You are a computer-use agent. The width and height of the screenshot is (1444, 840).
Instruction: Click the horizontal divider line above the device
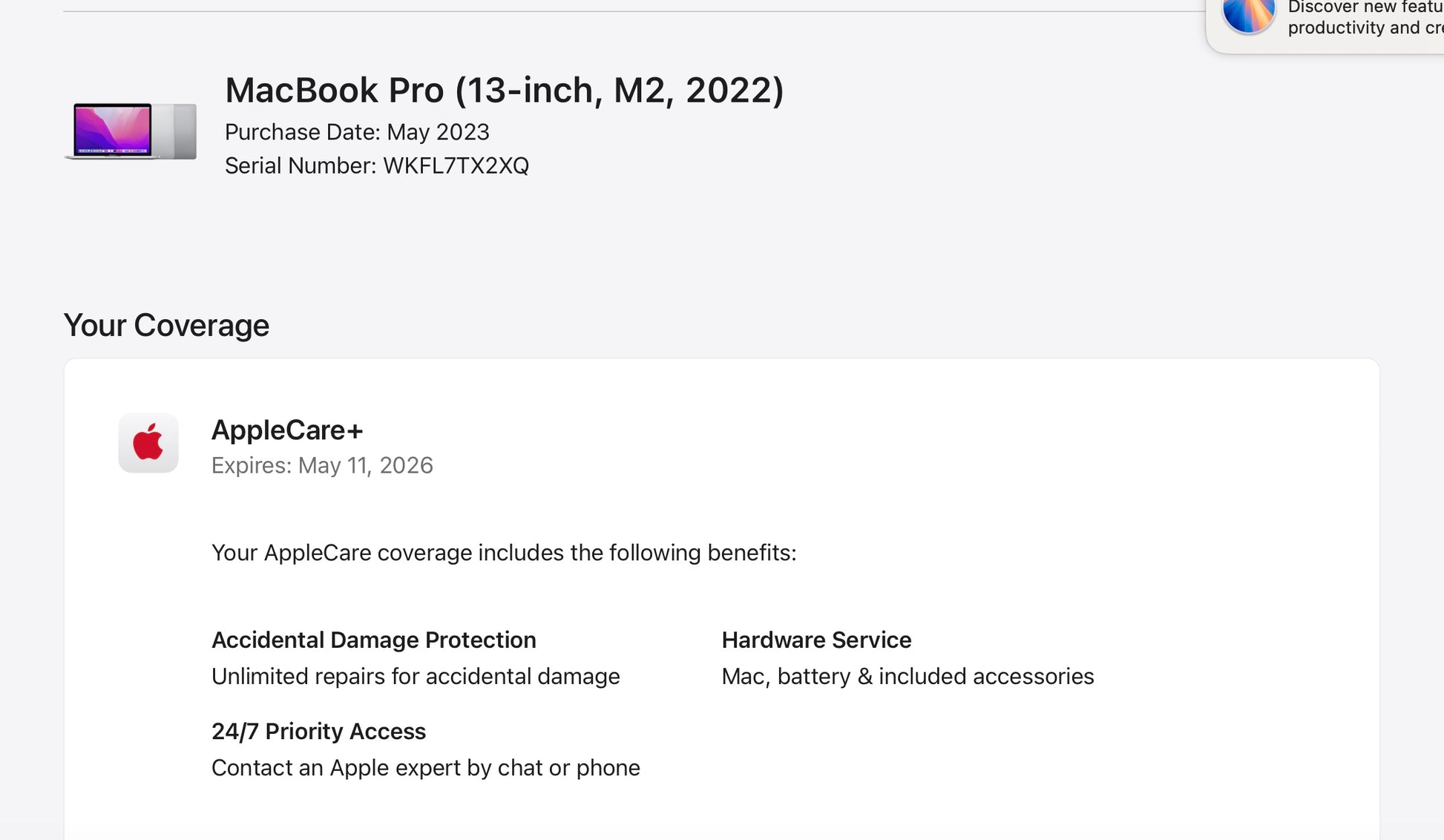(631, 11)
